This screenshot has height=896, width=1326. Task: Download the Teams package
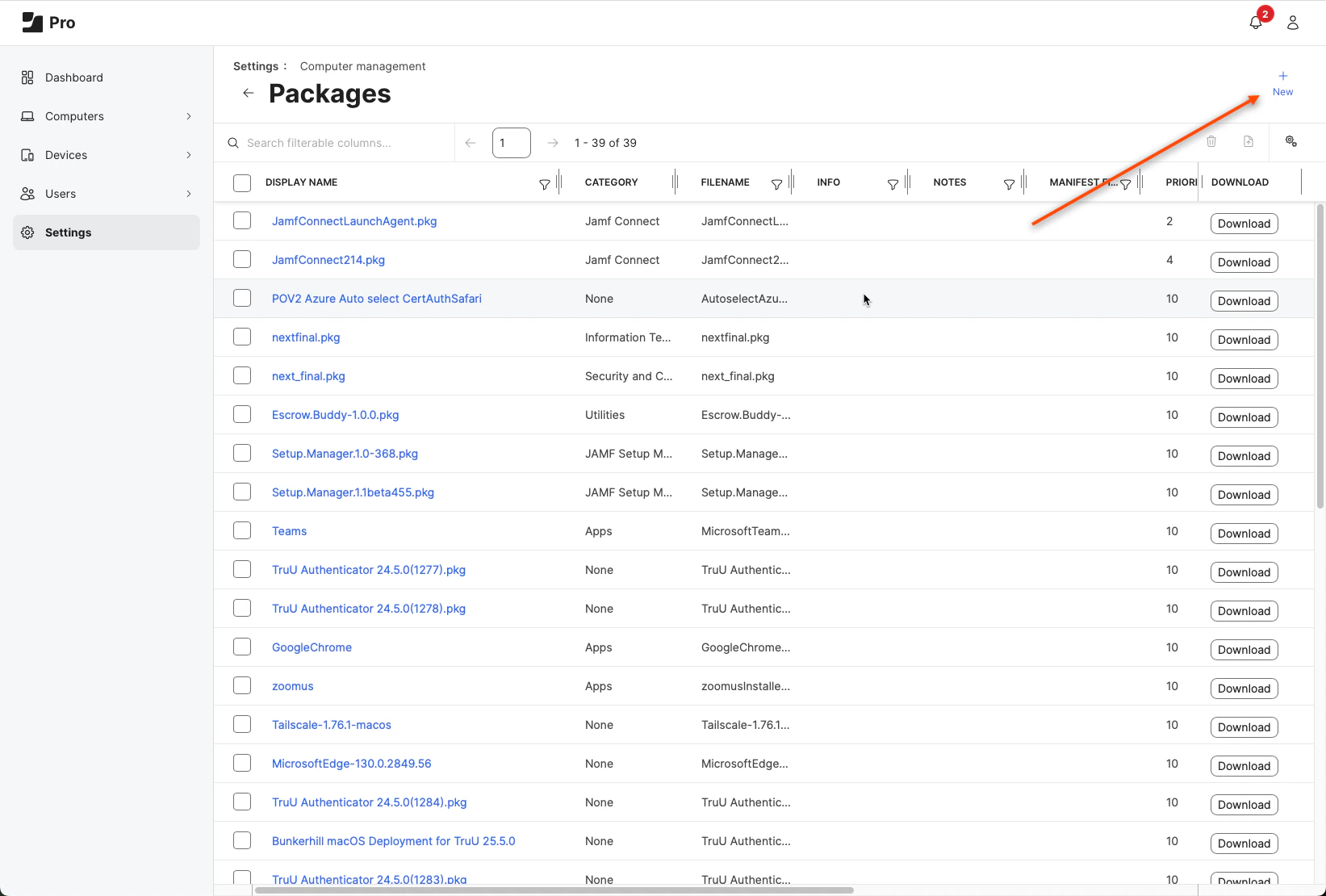[x=1244, y=534]
